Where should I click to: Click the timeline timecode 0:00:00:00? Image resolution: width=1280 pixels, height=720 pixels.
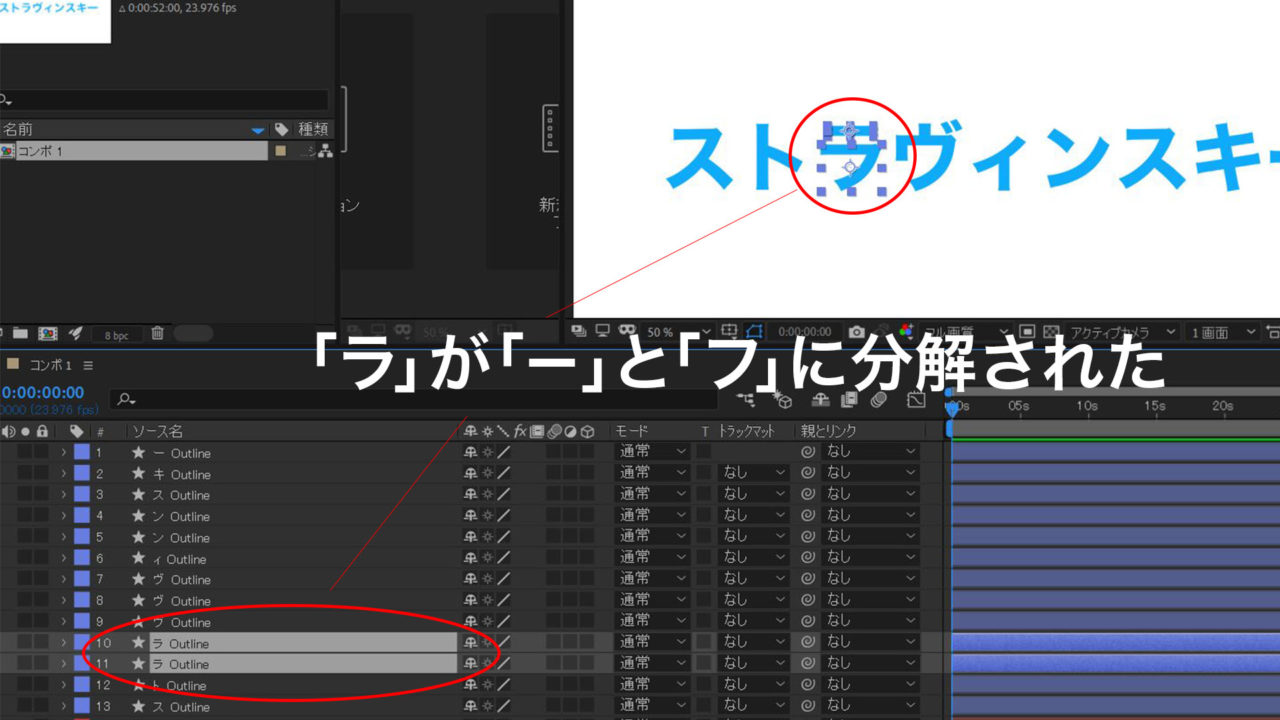coord(42,393)
